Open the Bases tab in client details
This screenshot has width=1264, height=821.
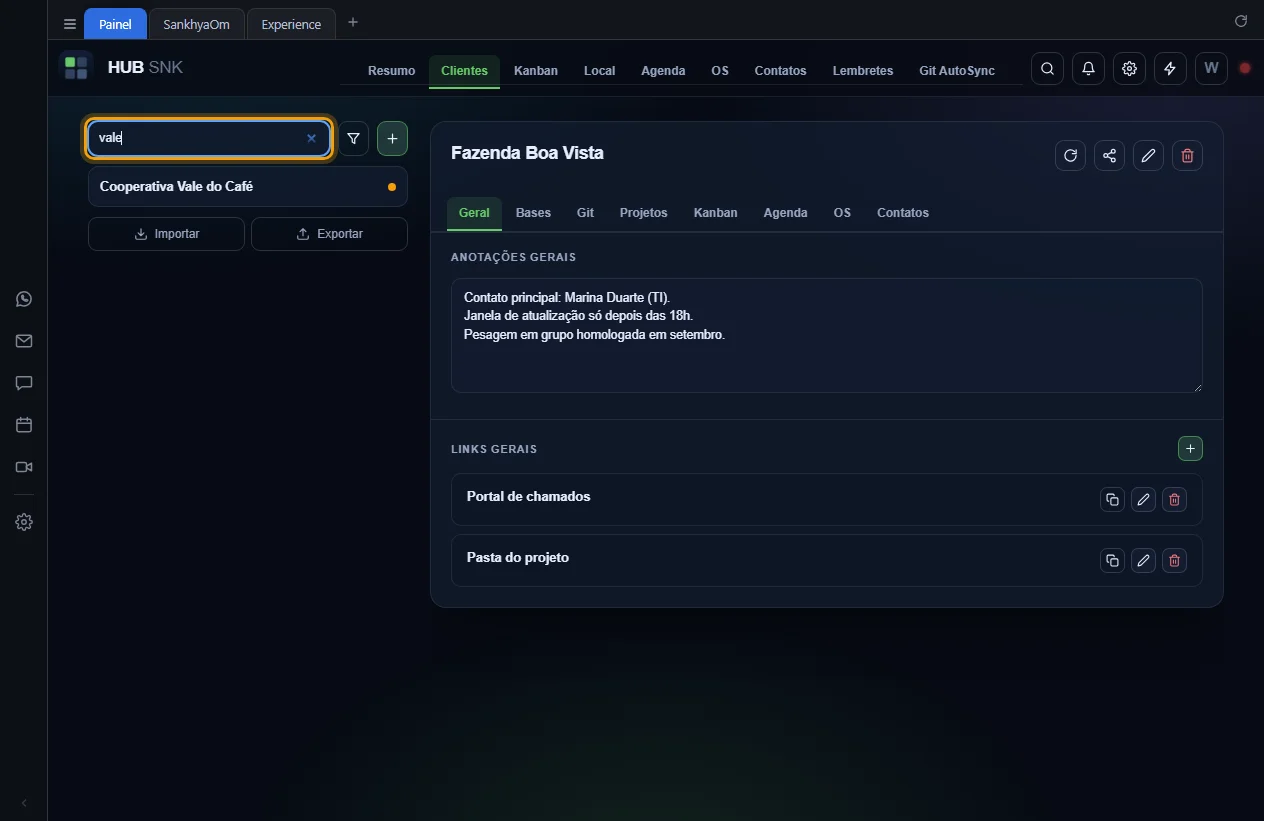point(533,213)
